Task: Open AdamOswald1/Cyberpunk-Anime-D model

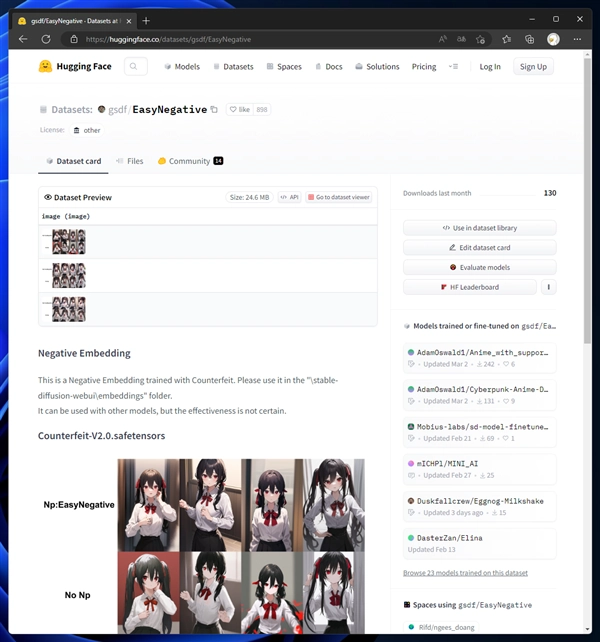Action: pos(480,395)
